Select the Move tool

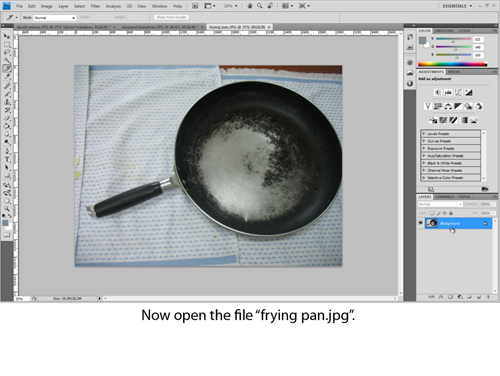(x=7, y=36)
